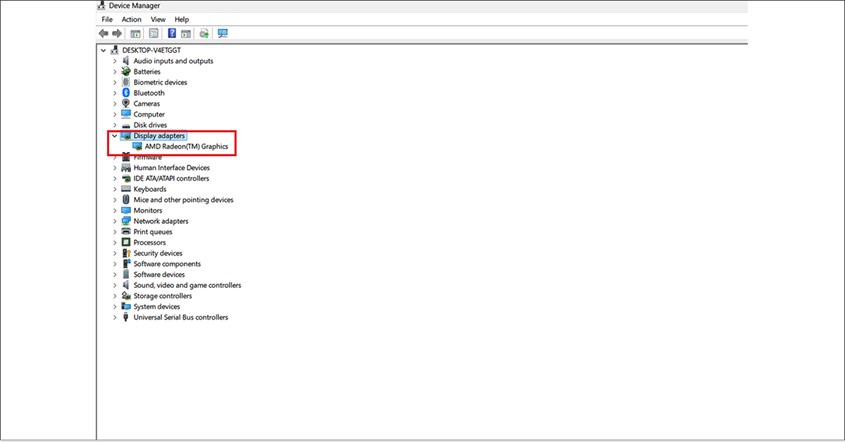Click the Forward arrow toolbar button
The image size is (845, 442).
pyautogui.click(x=116, y=33)
